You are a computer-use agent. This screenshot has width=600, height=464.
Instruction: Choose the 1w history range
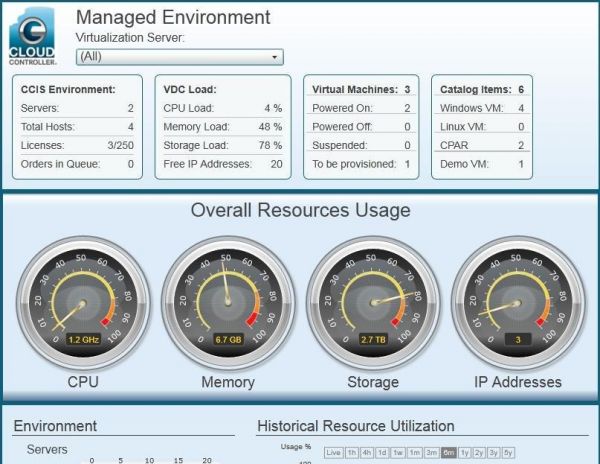399,452
